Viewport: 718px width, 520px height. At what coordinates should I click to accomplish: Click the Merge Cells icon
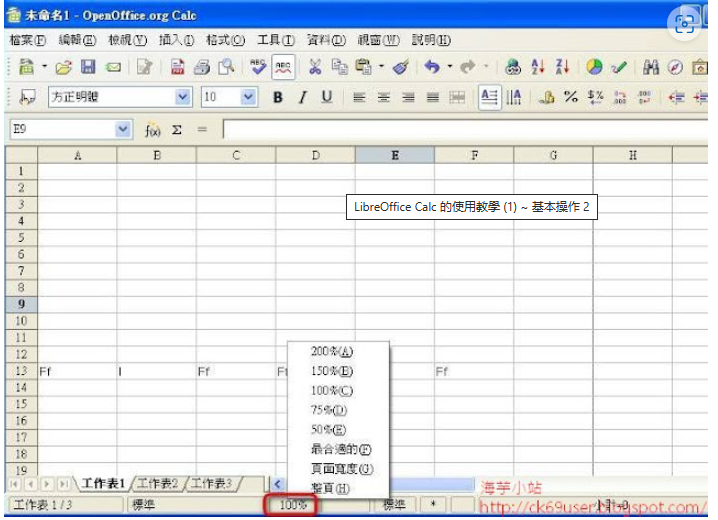457,97
